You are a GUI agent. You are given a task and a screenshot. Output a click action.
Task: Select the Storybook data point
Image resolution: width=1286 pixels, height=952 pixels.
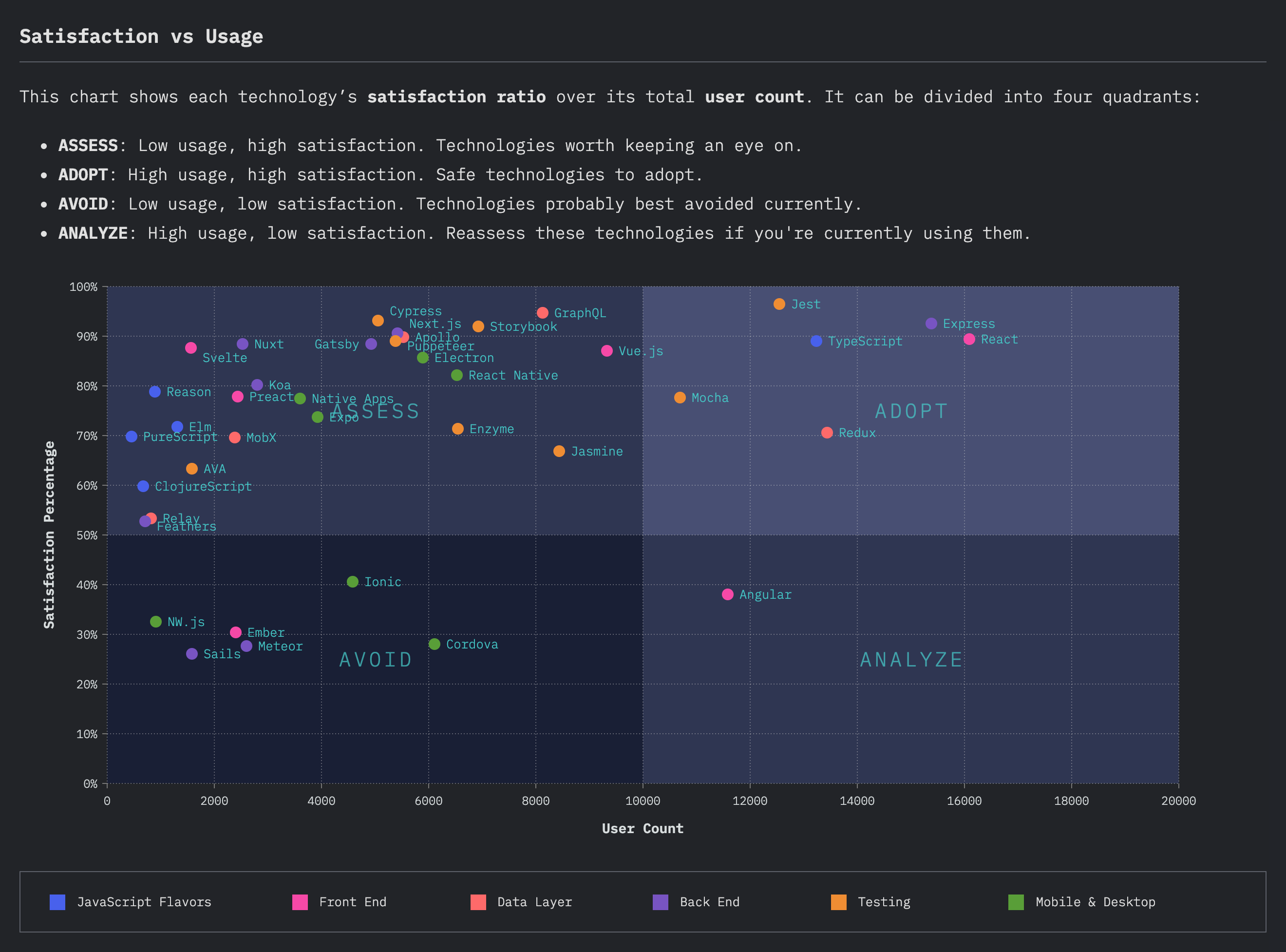click(478, 326)
